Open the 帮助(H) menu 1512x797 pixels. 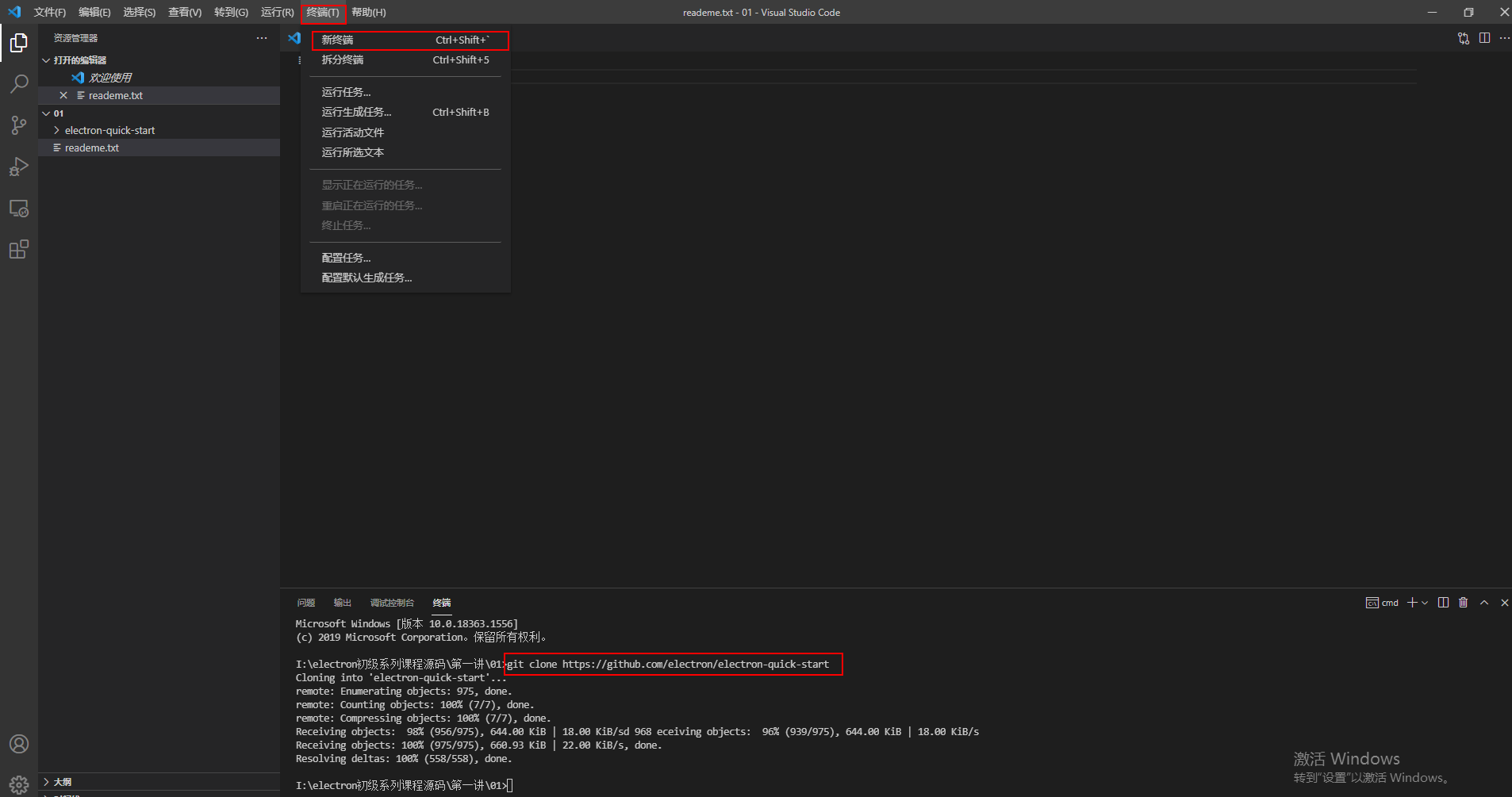click(x=367, y=12)
